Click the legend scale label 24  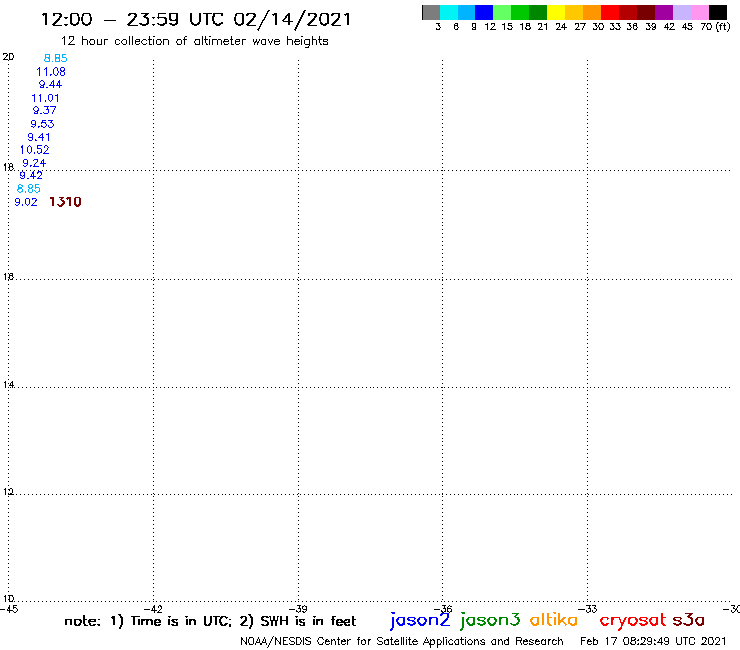561,27
